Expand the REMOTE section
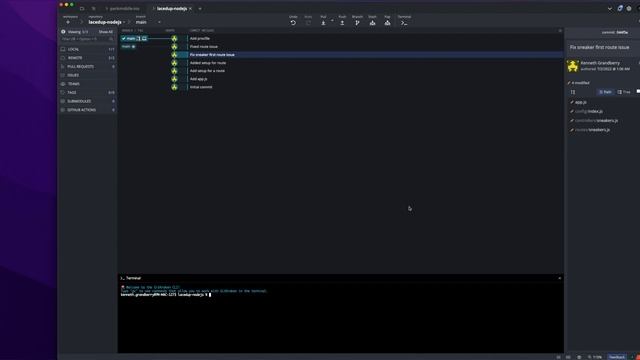Viewport: 640px width, 360px height. [88, 58]
